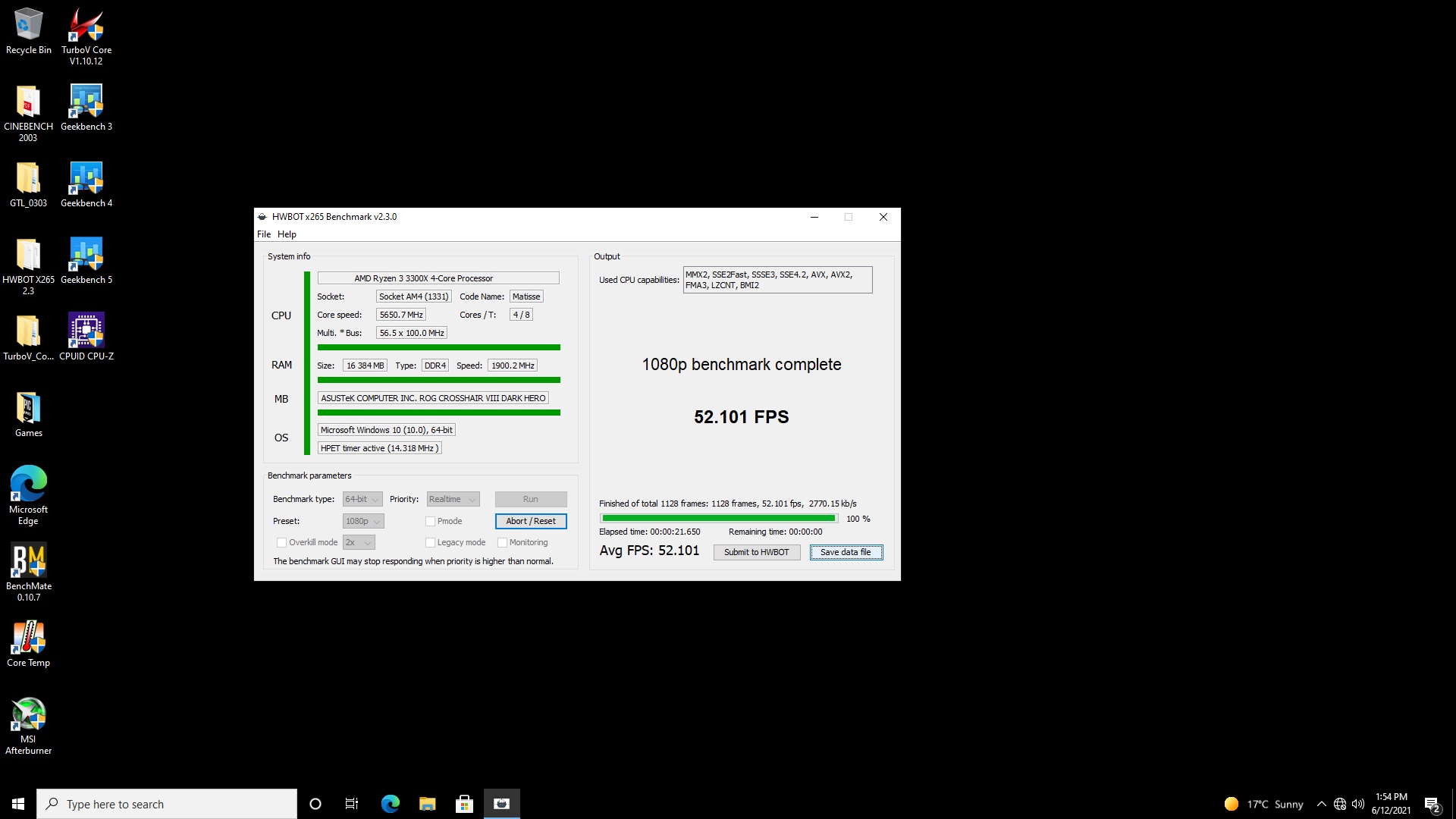Open Task View from the taskbar
Screen dimensions: 1456x819
tap(352, 804)
